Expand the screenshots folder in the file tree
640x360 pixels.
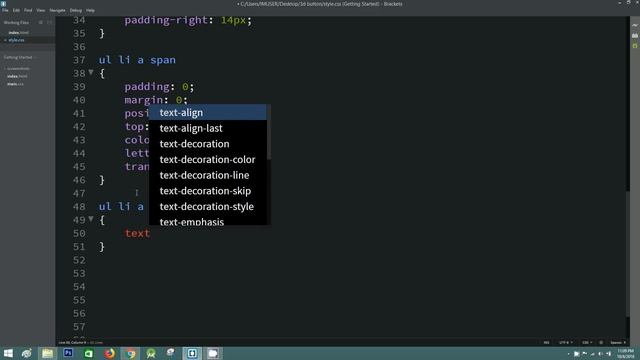(18, 69)
